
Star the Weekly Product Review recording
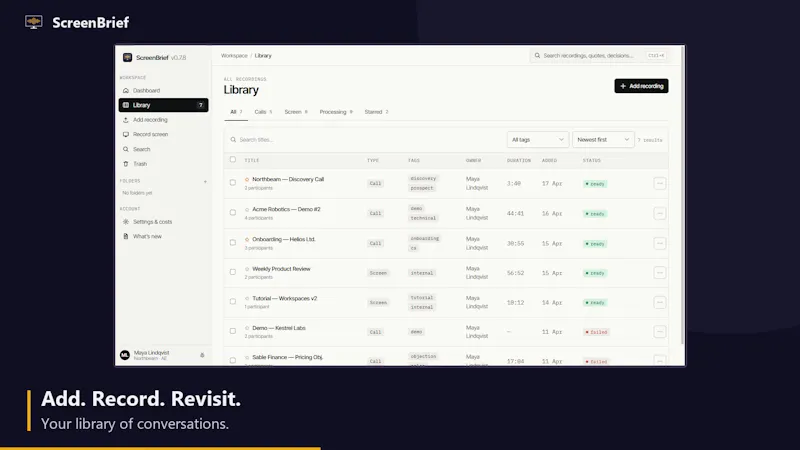tap(247, 269)
